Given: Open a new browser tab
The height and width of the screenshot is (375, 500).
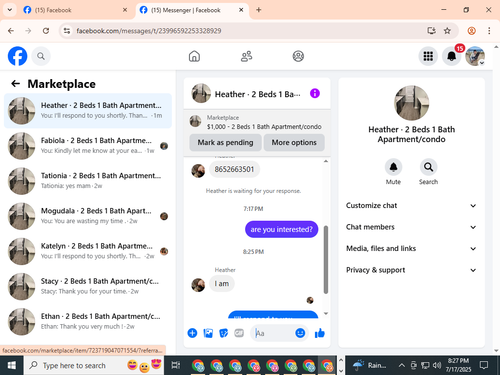Looking at the screenshot, I should point(259,10).
